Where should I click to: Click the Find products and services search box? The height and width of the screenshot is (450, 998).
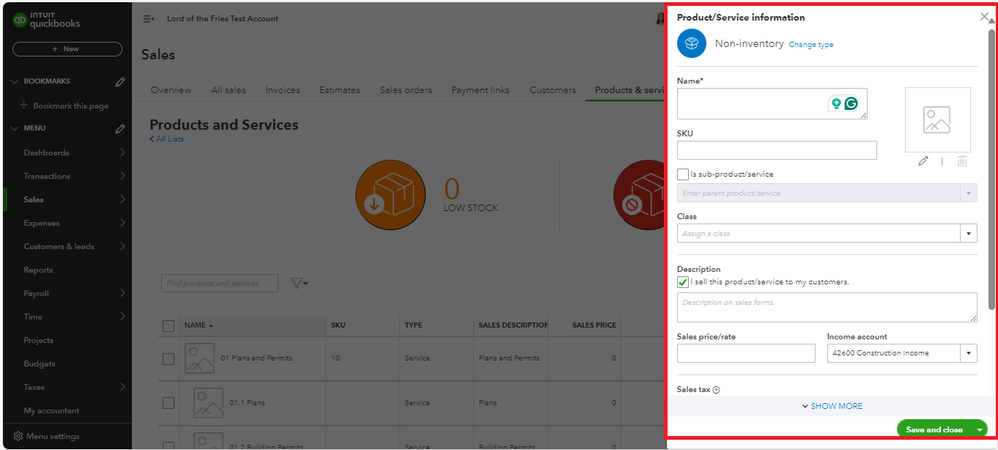tap(220, 283)
